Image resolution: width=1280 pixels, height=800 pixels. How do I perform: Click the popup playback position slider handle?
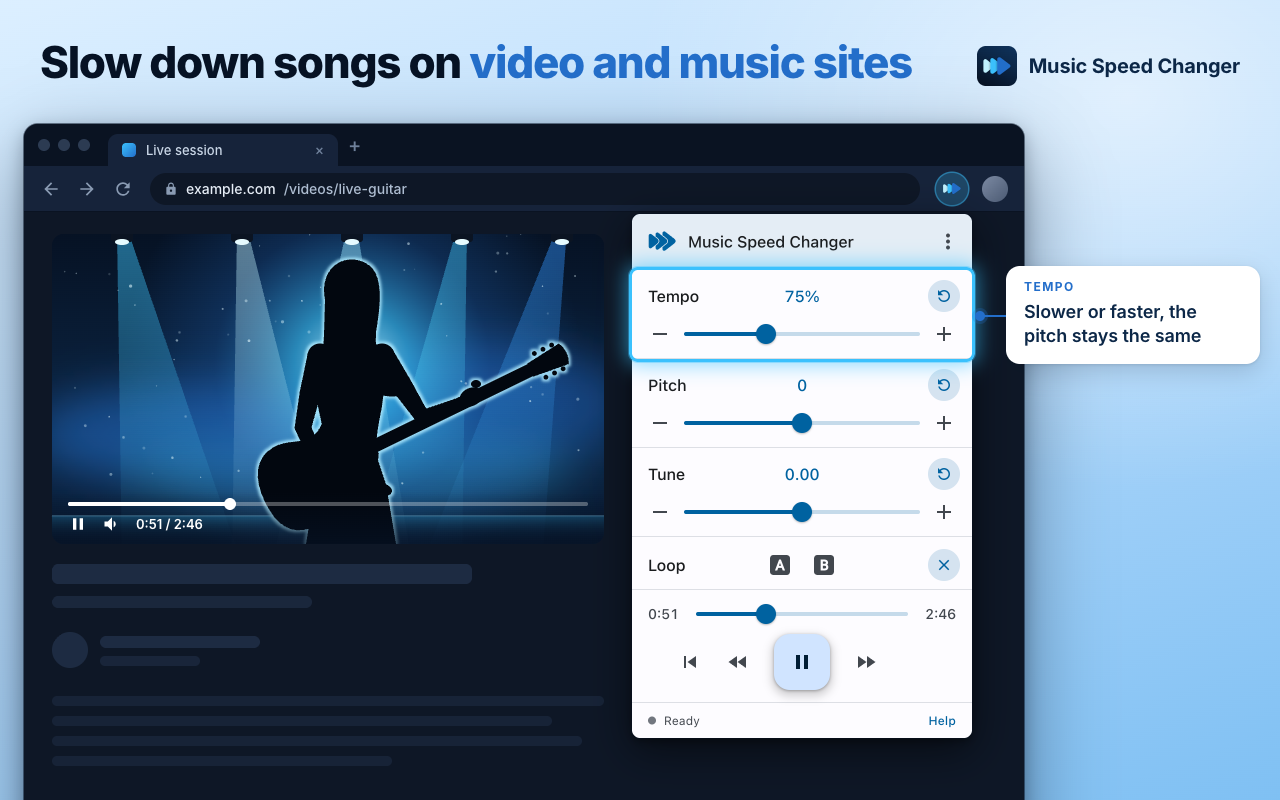(x=766, y=614)
